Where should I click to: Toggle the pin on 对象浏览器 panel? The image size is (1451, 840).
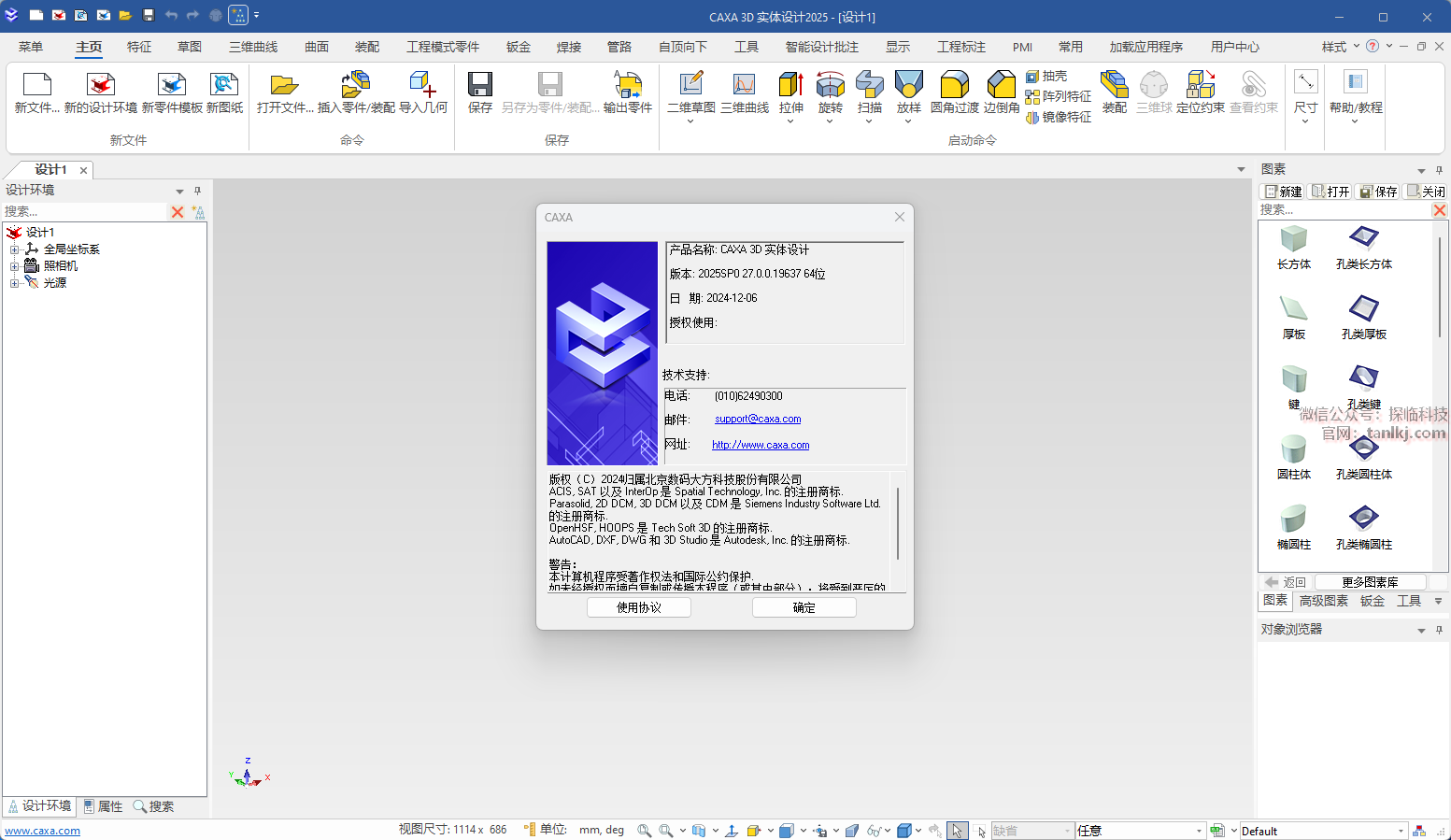[x=1439, y=630]
